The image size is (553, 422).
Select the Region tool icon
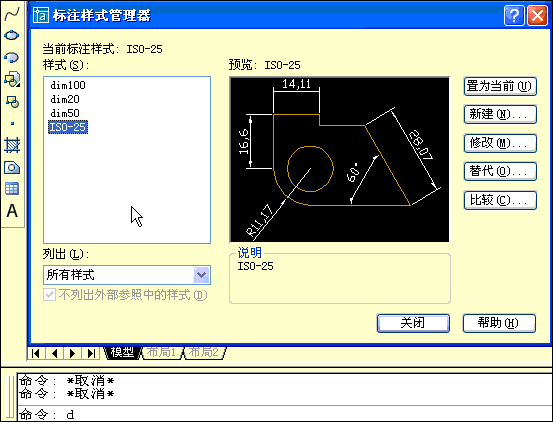tap(12, 167)
